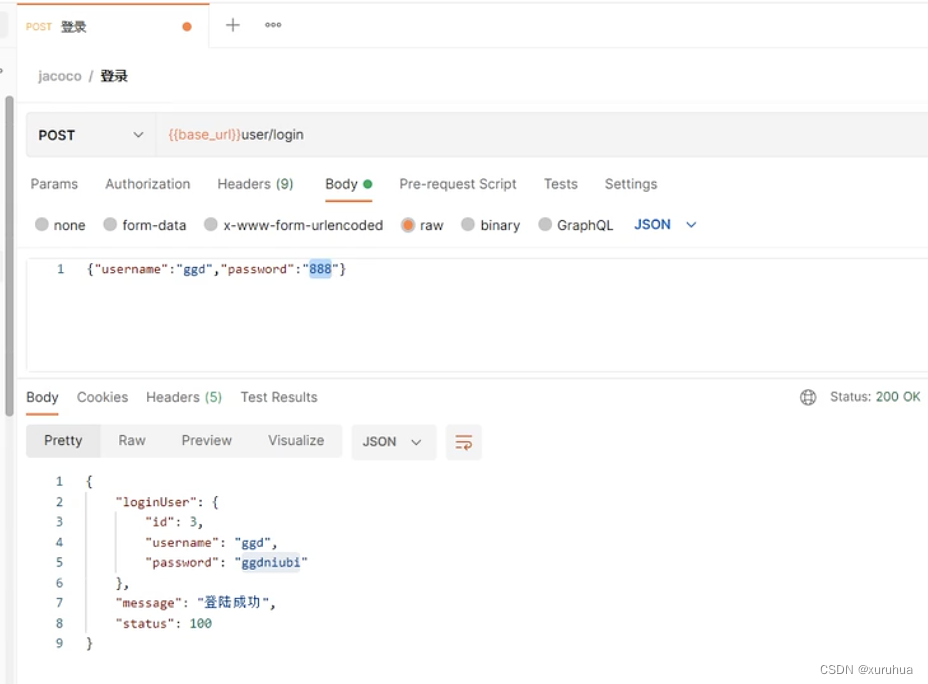Switch to response Body tab
928x684 pixels.
click(42, 397)
